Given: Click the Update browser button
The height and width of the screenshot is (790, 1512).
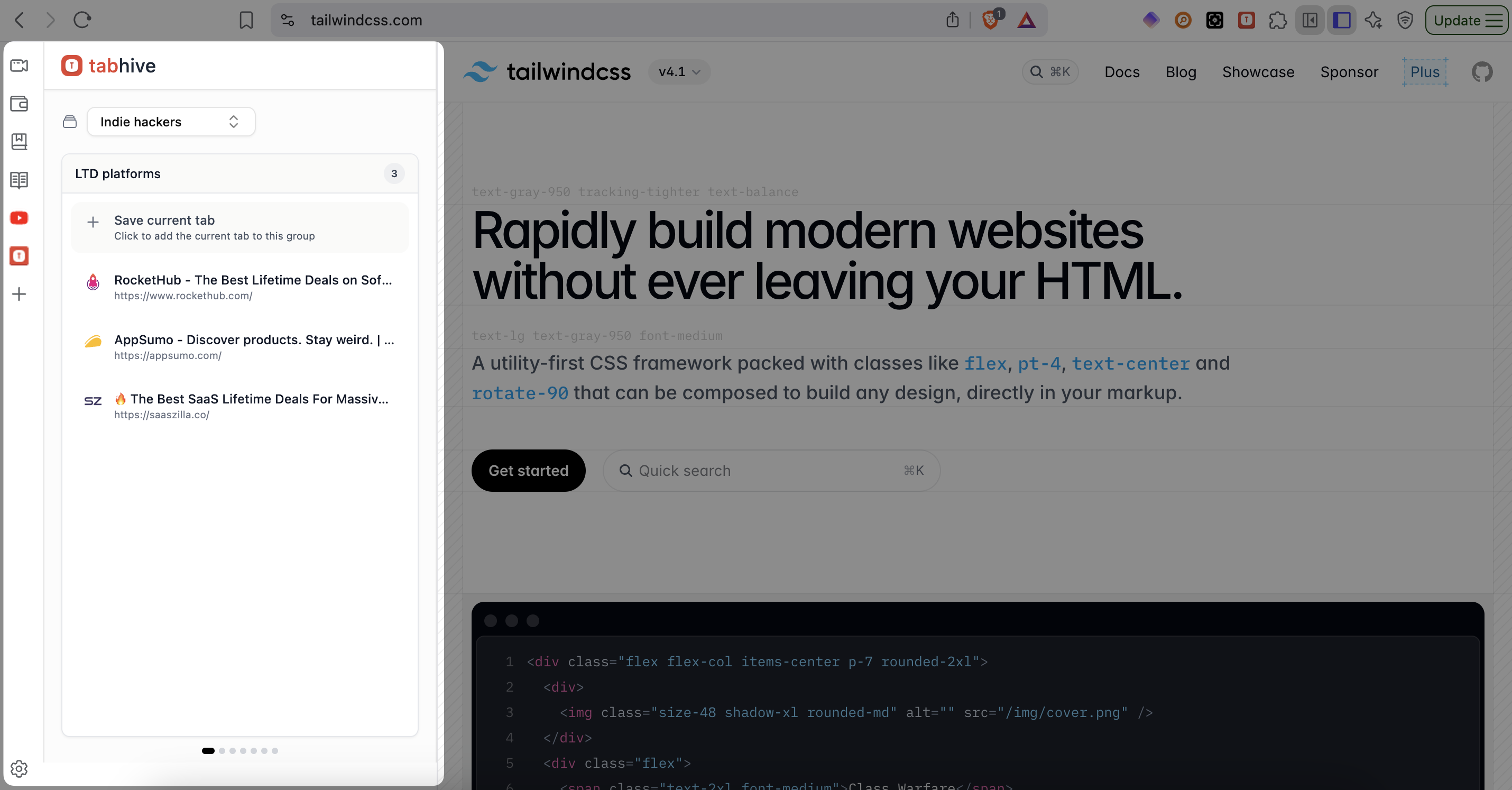Looking at the screenshot, I should click(x=1468, y=21).
